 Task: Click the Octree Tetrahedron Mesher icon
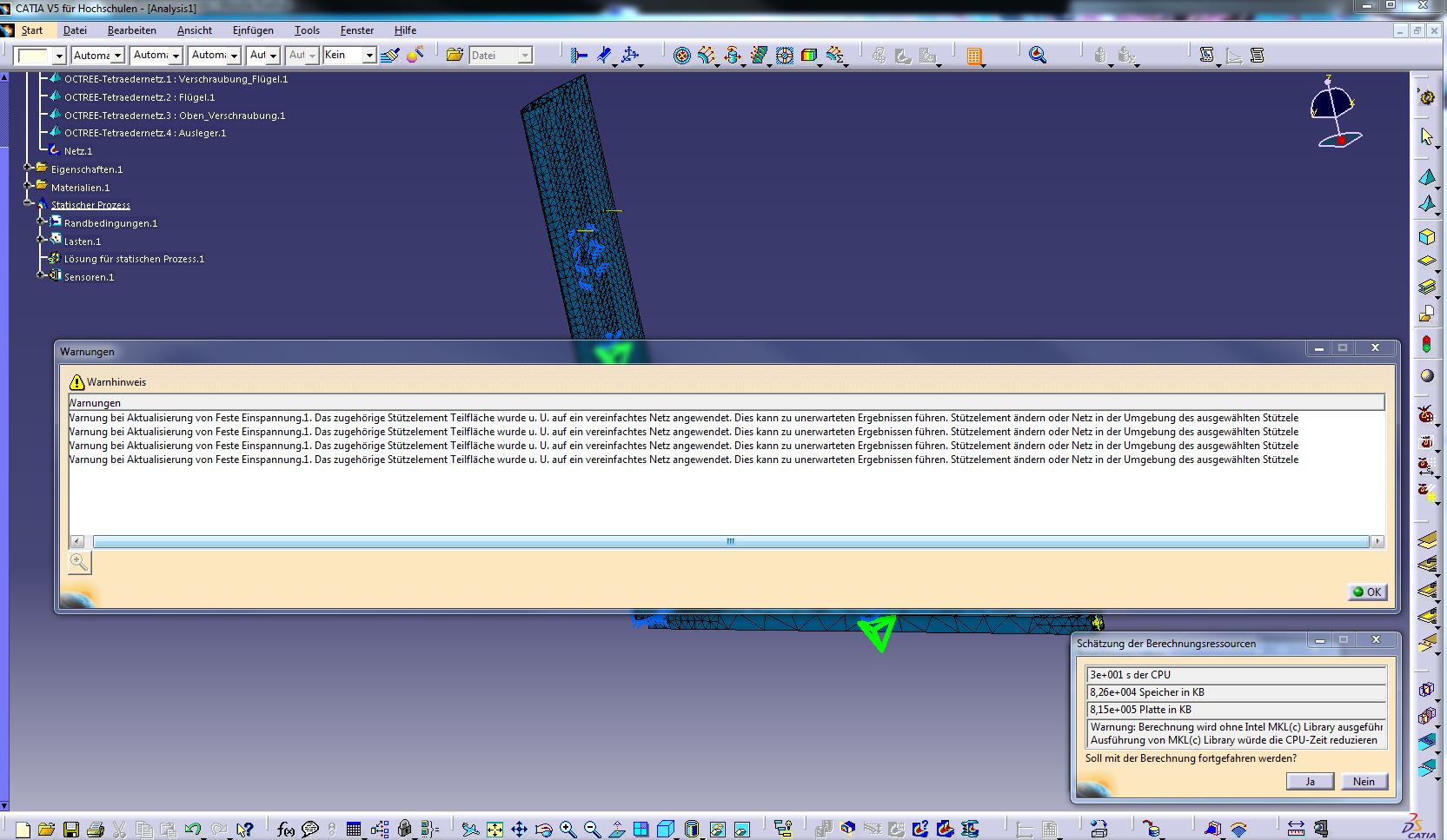click(1426, 177)
